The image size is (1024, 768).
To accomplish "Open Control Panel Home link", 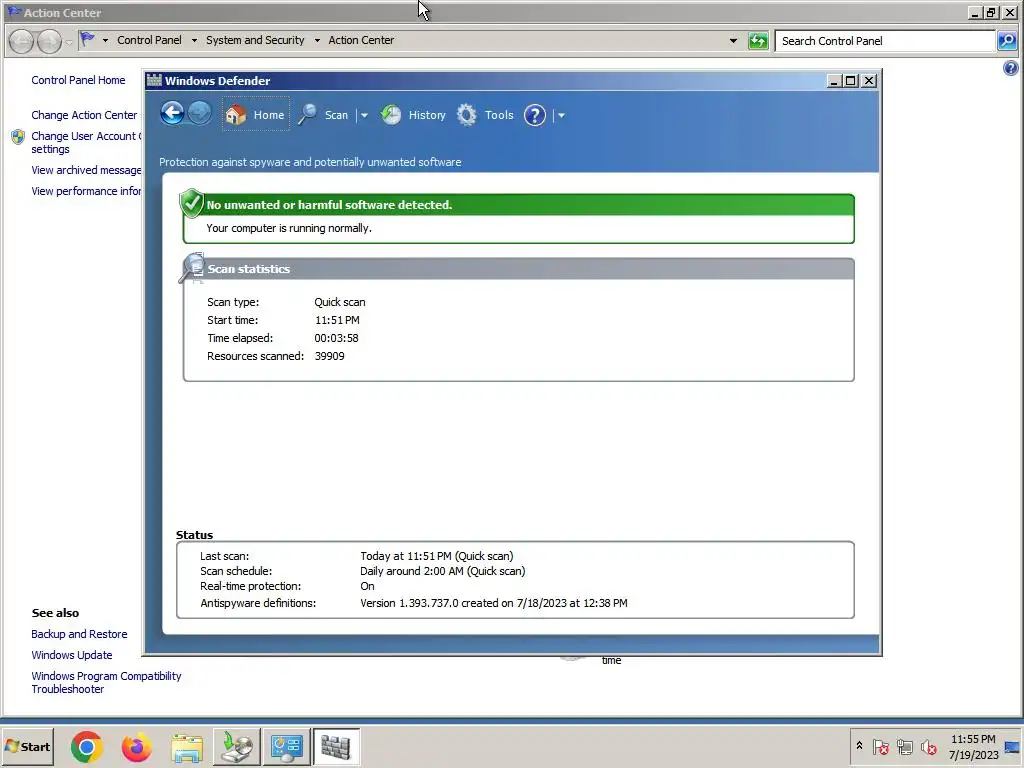I will point(78,80).
